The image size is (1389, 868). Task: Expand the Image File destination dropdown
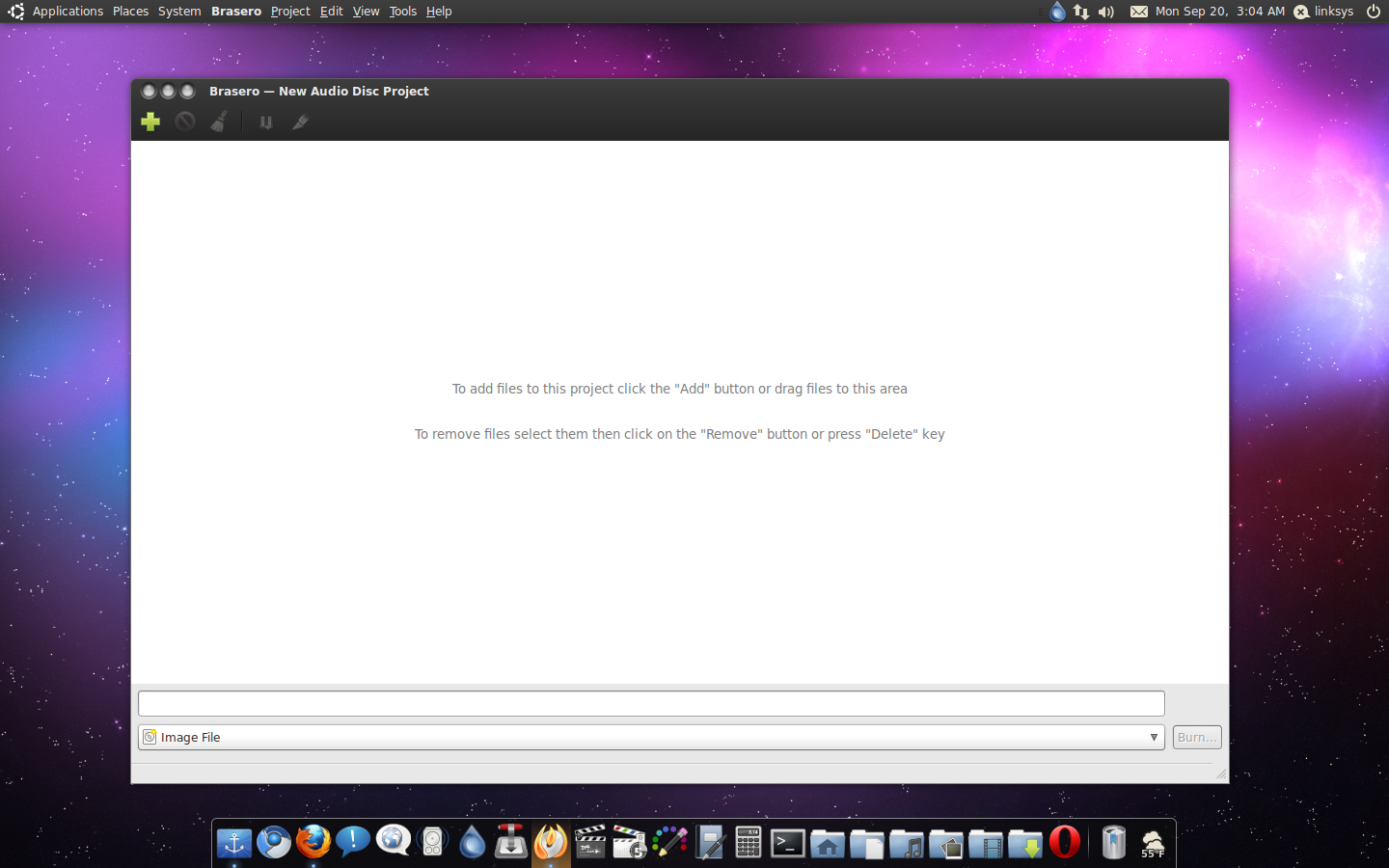(x=651, y=737)
